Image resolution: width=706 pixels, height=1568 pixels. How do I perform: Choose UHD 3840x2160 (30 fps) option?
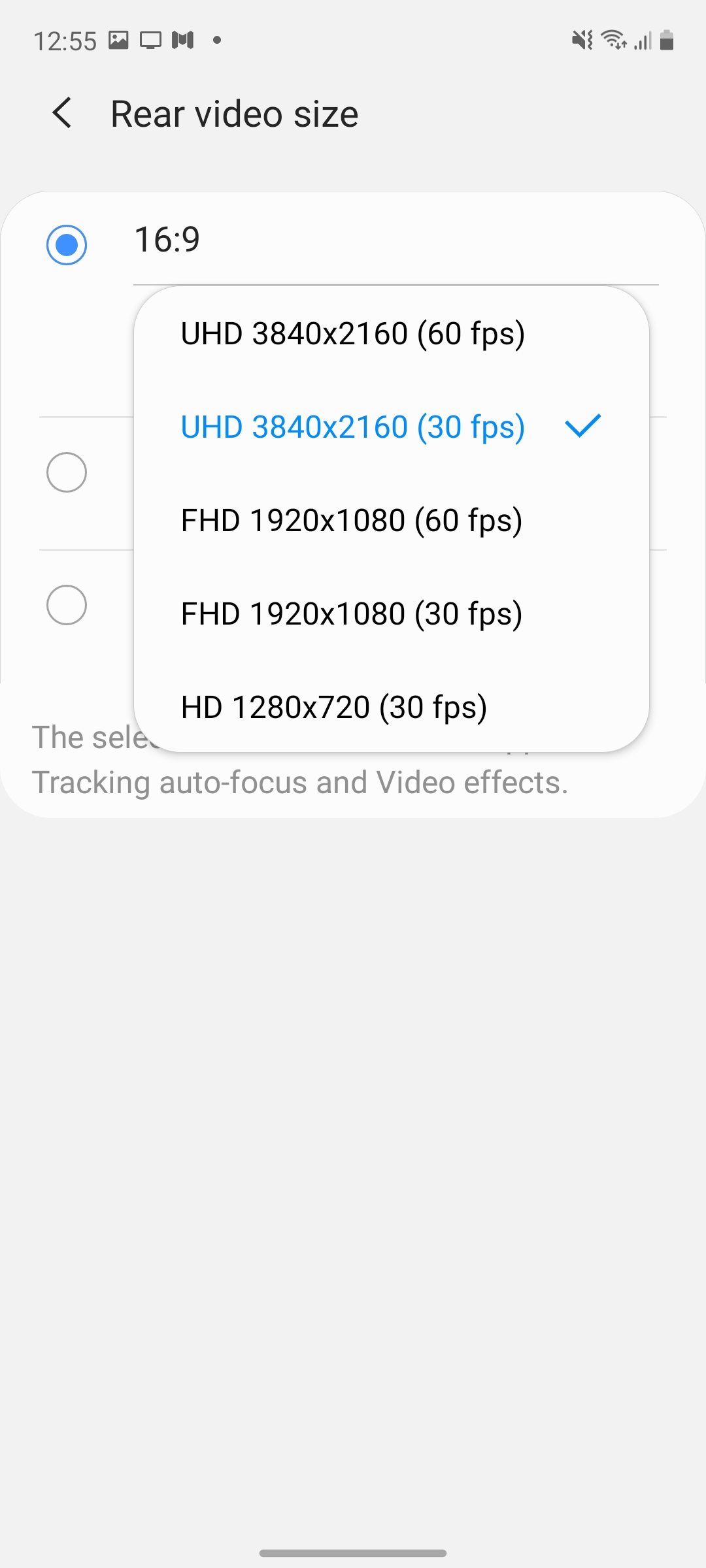(353, 427)
